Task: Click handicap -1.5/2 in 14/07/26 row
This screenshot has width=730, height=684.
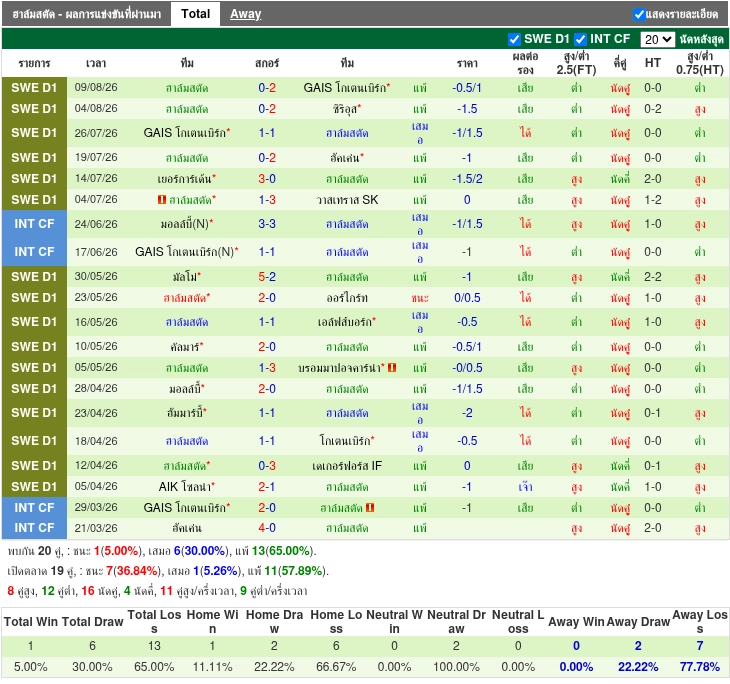Action: [x=467, y=179]
